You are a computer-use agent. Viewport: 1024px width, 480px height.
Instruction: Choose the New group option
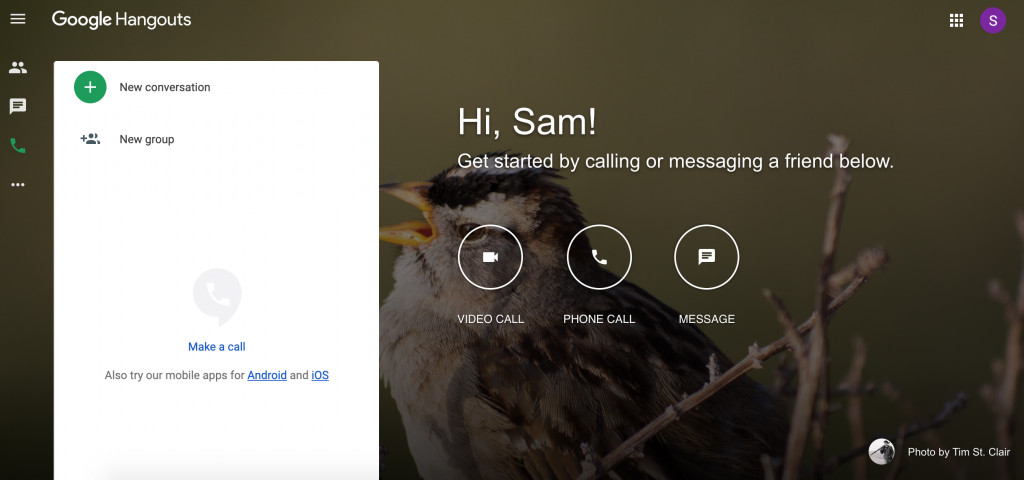tap(147, 139)
